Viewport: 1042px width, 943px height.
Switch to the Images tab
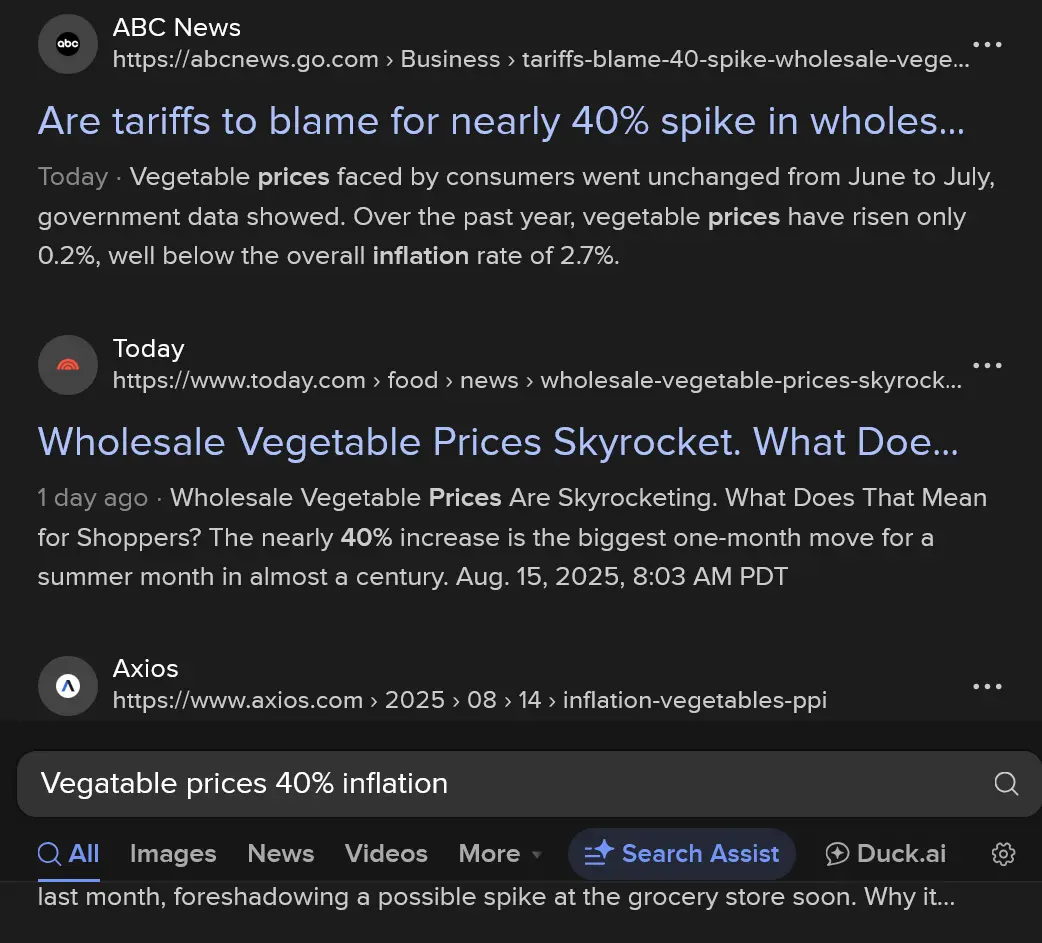(173, 854)
